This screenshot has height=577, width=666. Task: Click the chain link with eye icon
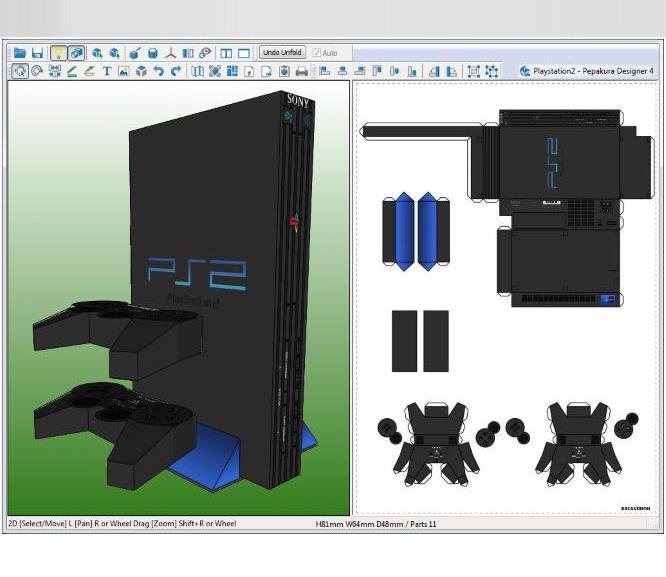coord(205,53)
